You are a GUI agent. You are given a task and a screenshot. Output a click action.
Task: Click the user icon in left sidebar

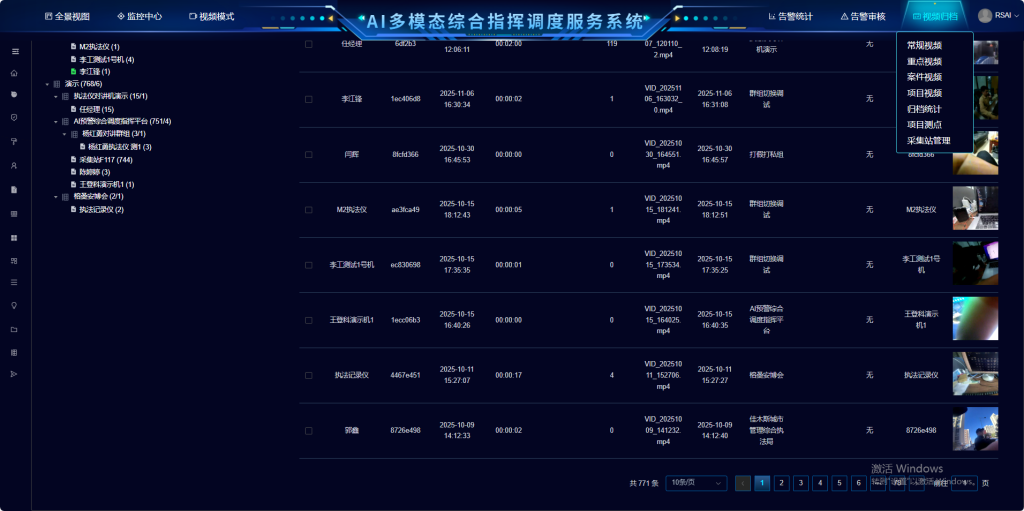click(14, 165)
